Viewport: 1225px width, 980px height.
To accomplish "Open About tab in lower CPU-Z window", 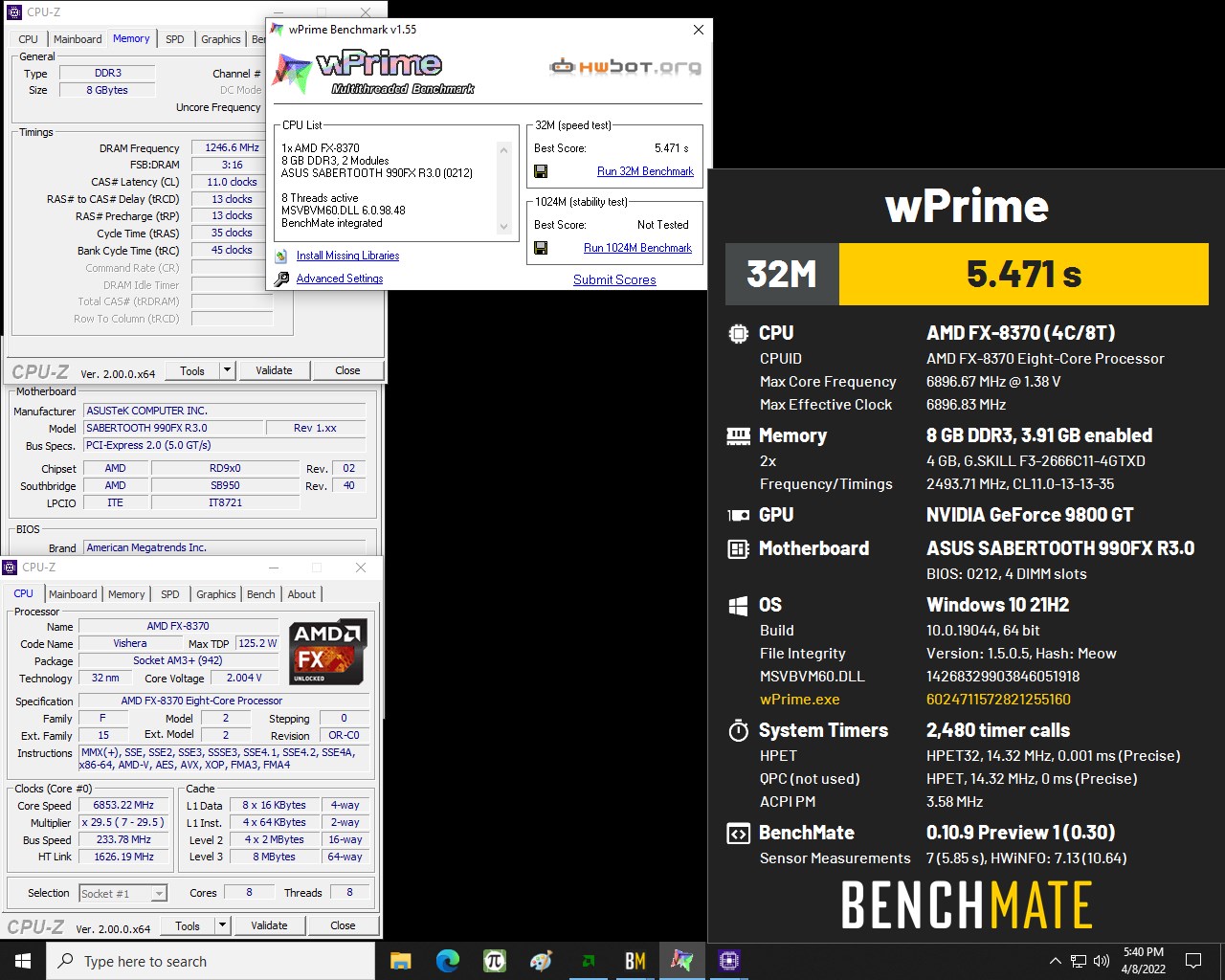I will point(301,594).
